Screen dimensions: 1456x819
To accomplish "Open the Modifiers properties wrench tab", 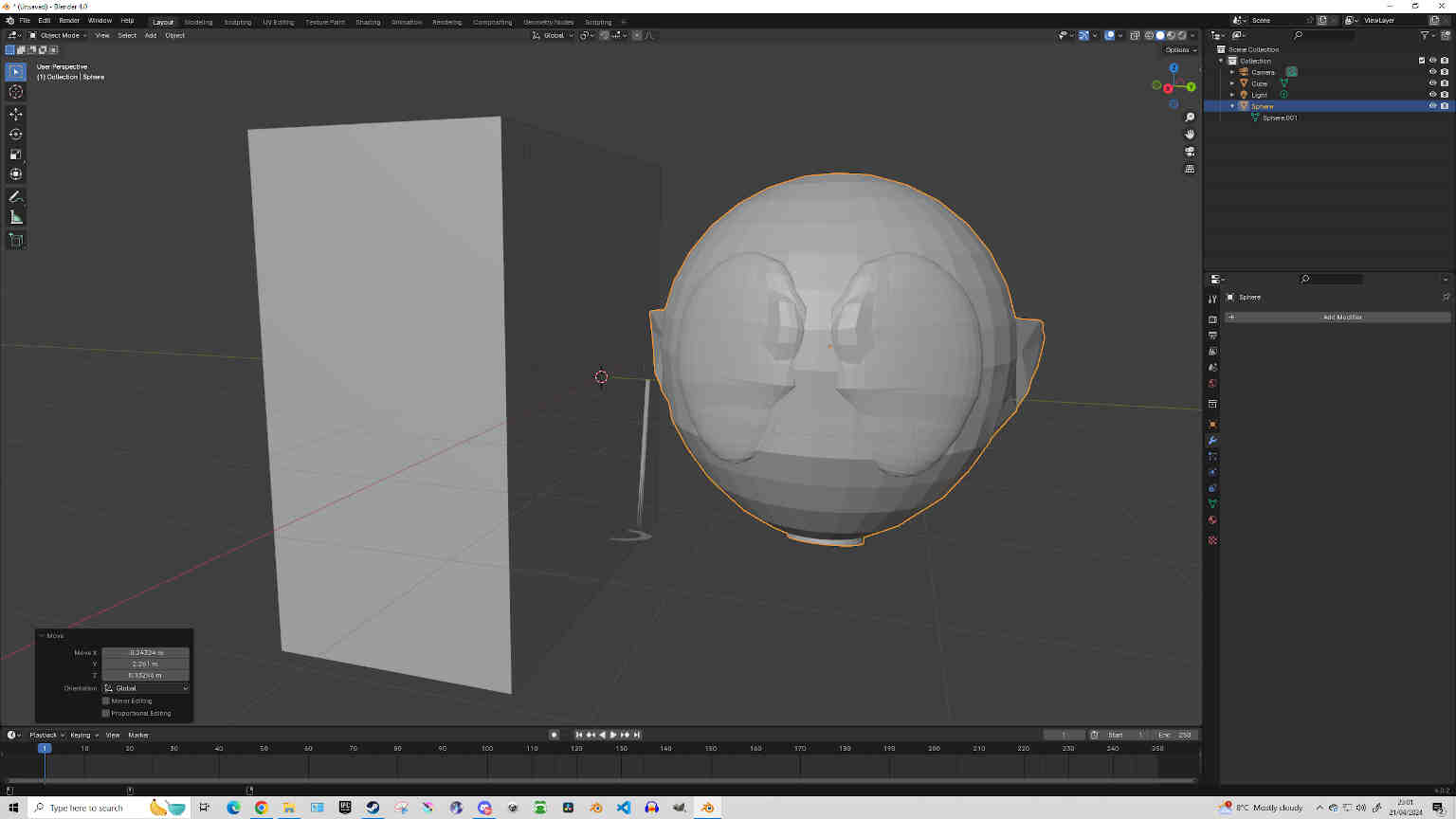I will [1212, 441].
